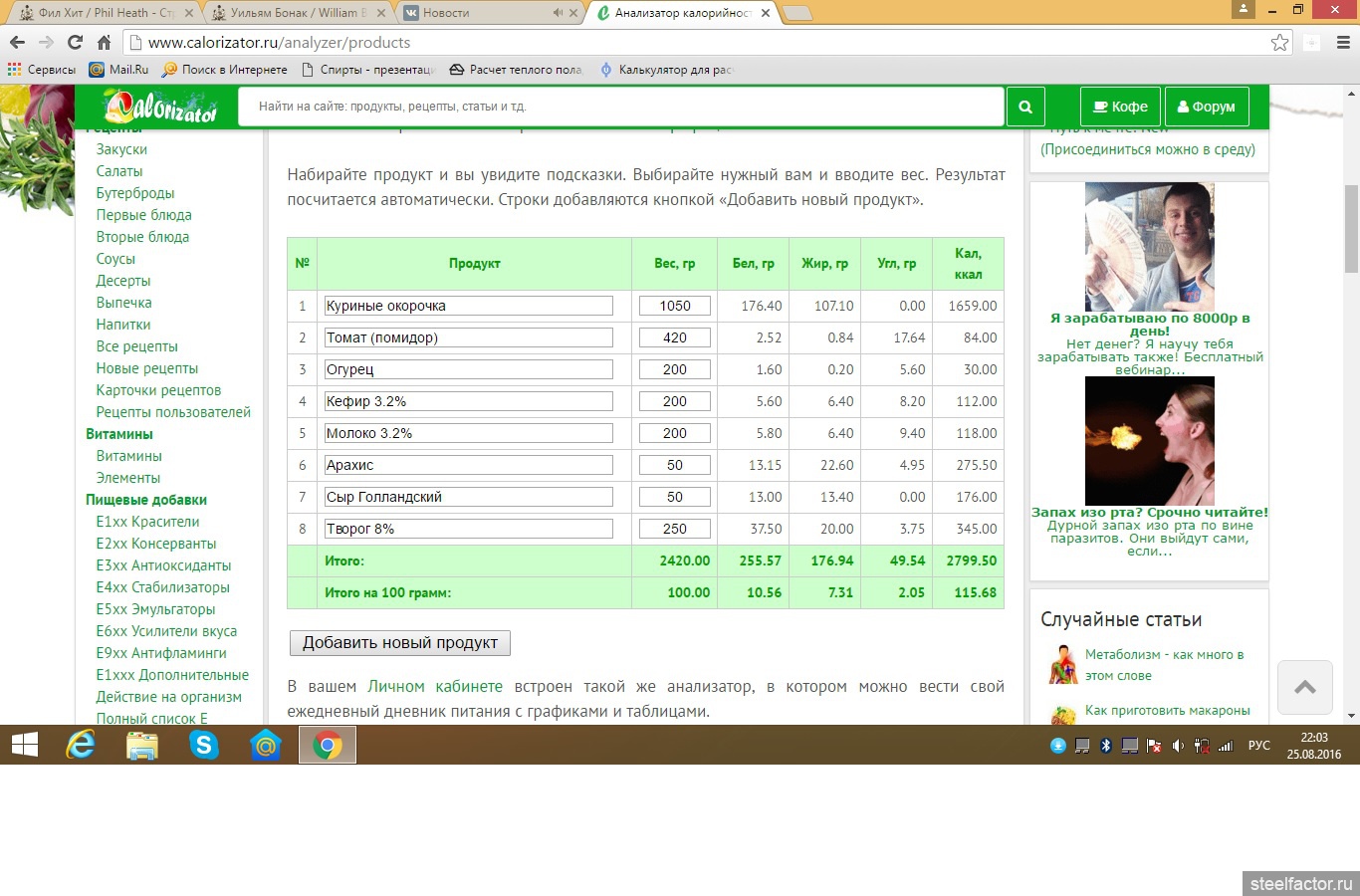Screen dimensions: 1360x896
Task: Open the Как приготовить макароны link
Action: point(1168,711)
